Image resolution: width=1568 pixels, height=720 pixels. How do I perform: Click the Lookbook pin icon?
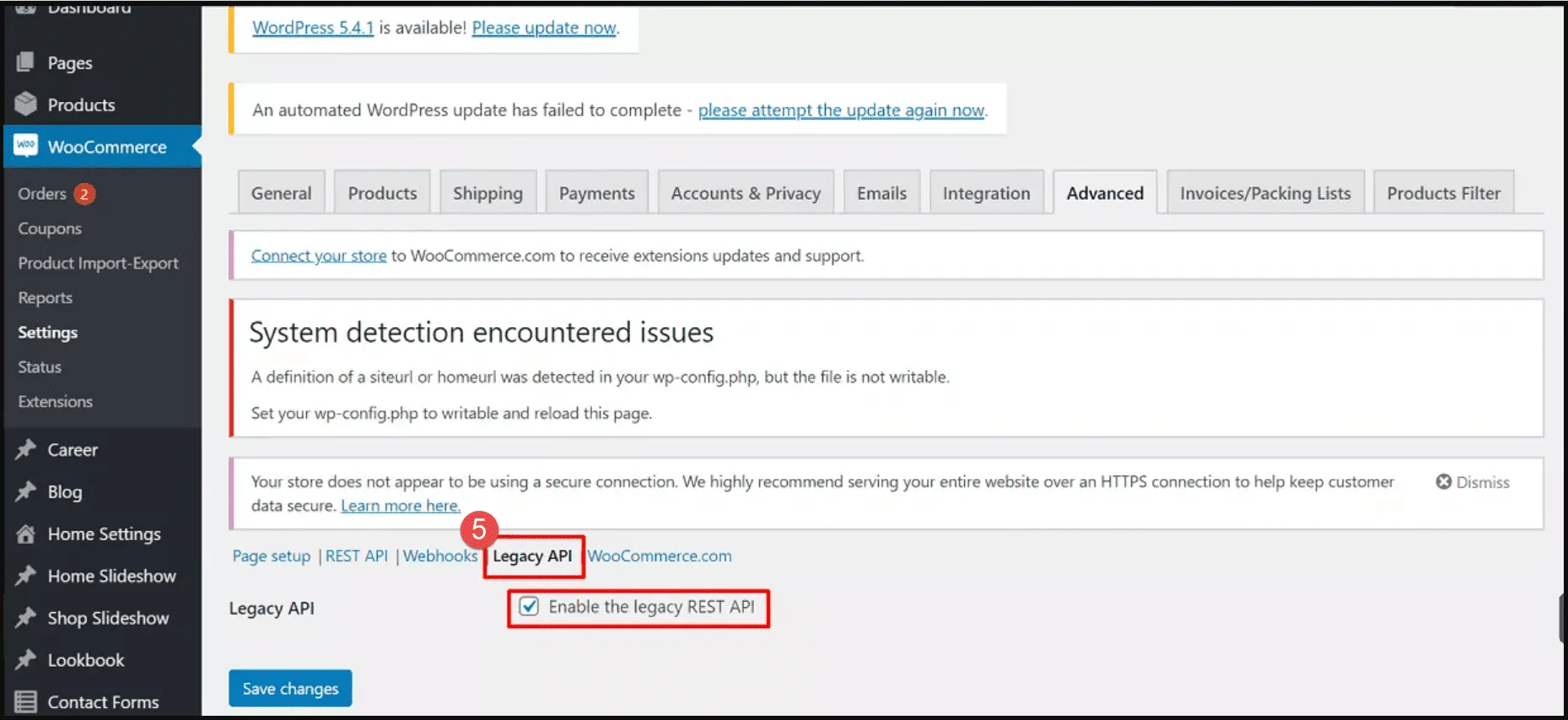tap(25, 659)
